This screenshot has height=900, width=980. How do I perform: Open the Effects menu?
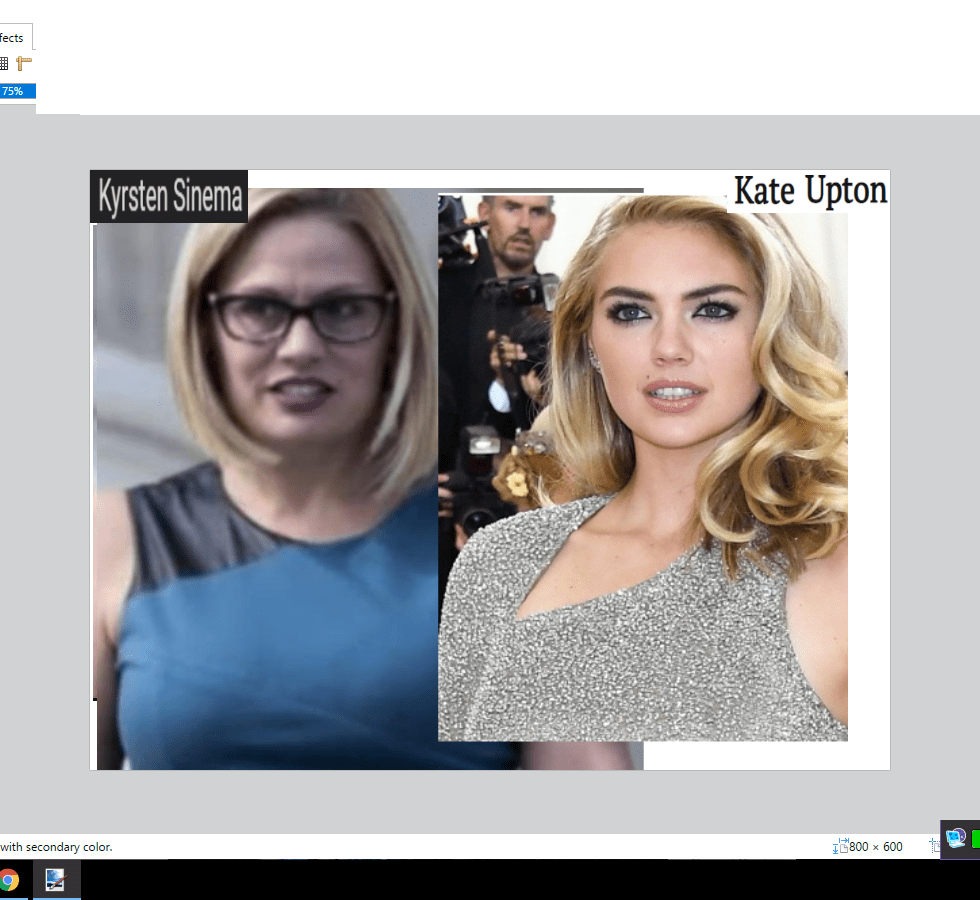pos(12,38)
